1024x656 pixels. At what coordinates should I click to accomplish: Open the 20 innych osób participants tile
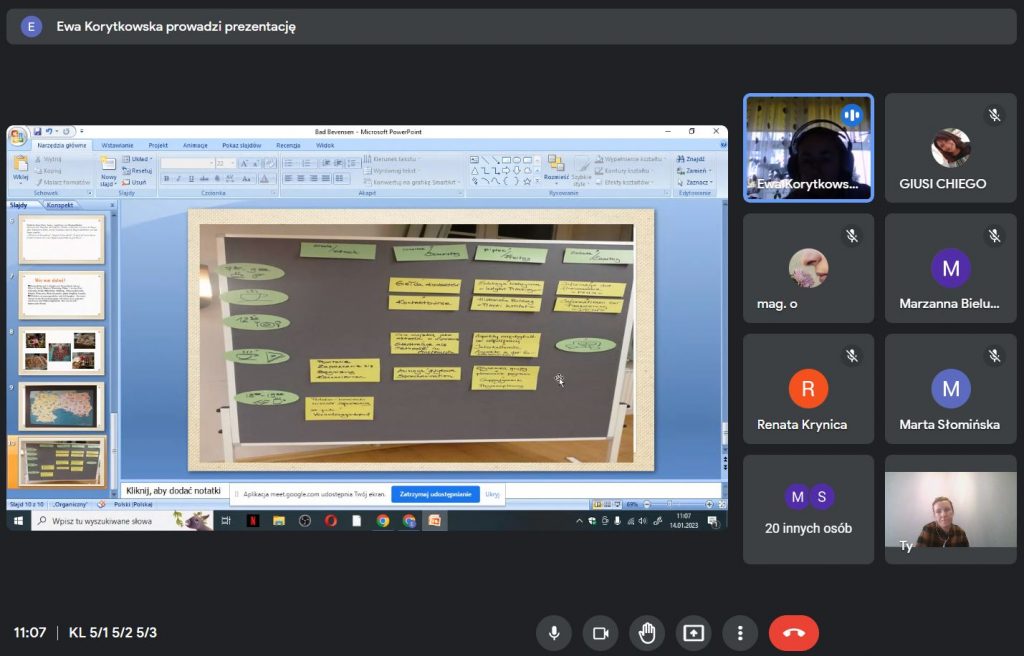(808, 510)
